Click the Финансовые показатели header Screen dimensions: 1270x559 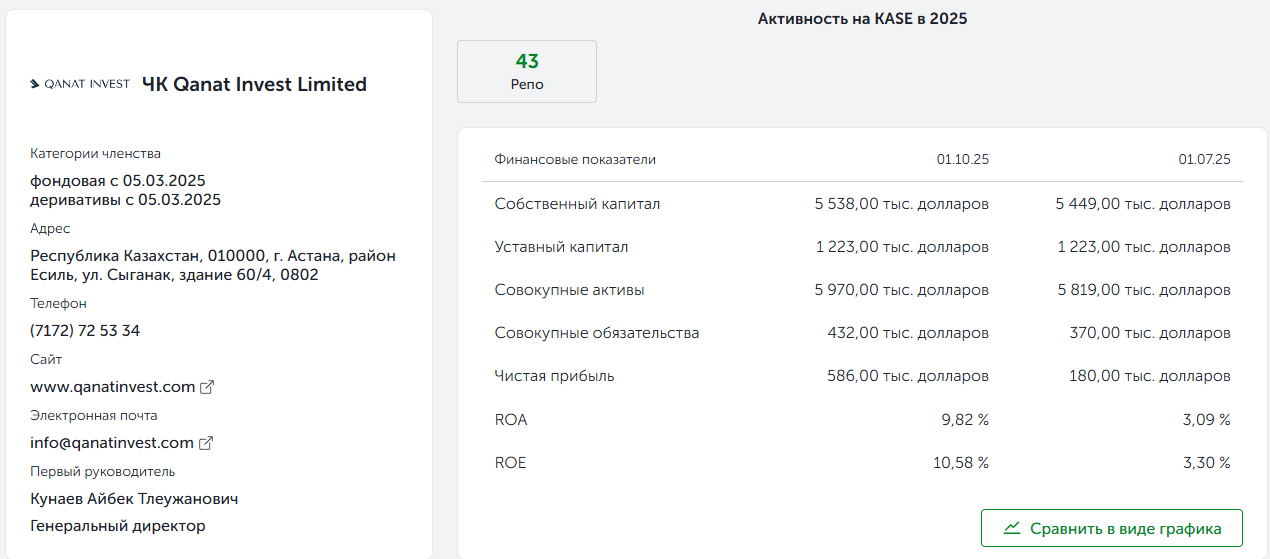click(575, 160)
